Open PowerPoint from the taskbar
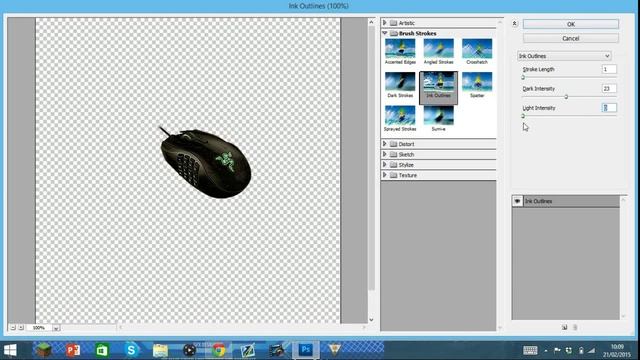The image size is (640, 360). [73, 350]
